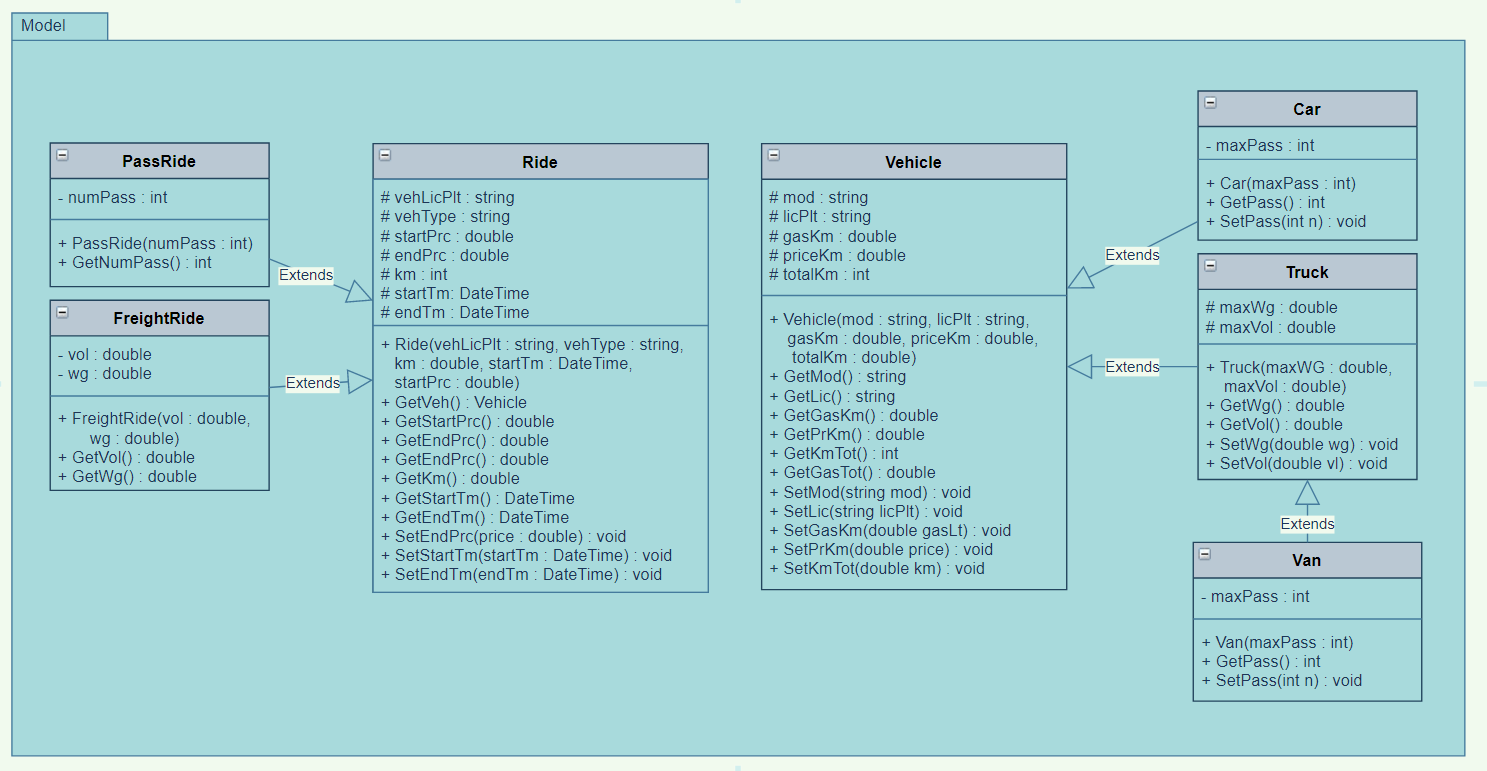This screenshot has width=1487, height=771.
Task: Select '# vehType : string' in Ride
Action: (x=445, y=216)
